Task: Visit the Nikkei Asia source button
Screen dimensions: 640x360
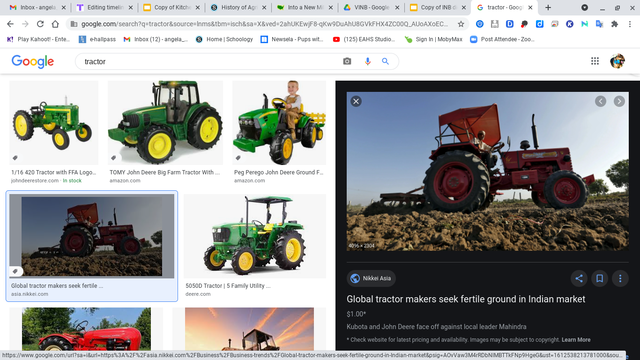Action: pos(371,278)
